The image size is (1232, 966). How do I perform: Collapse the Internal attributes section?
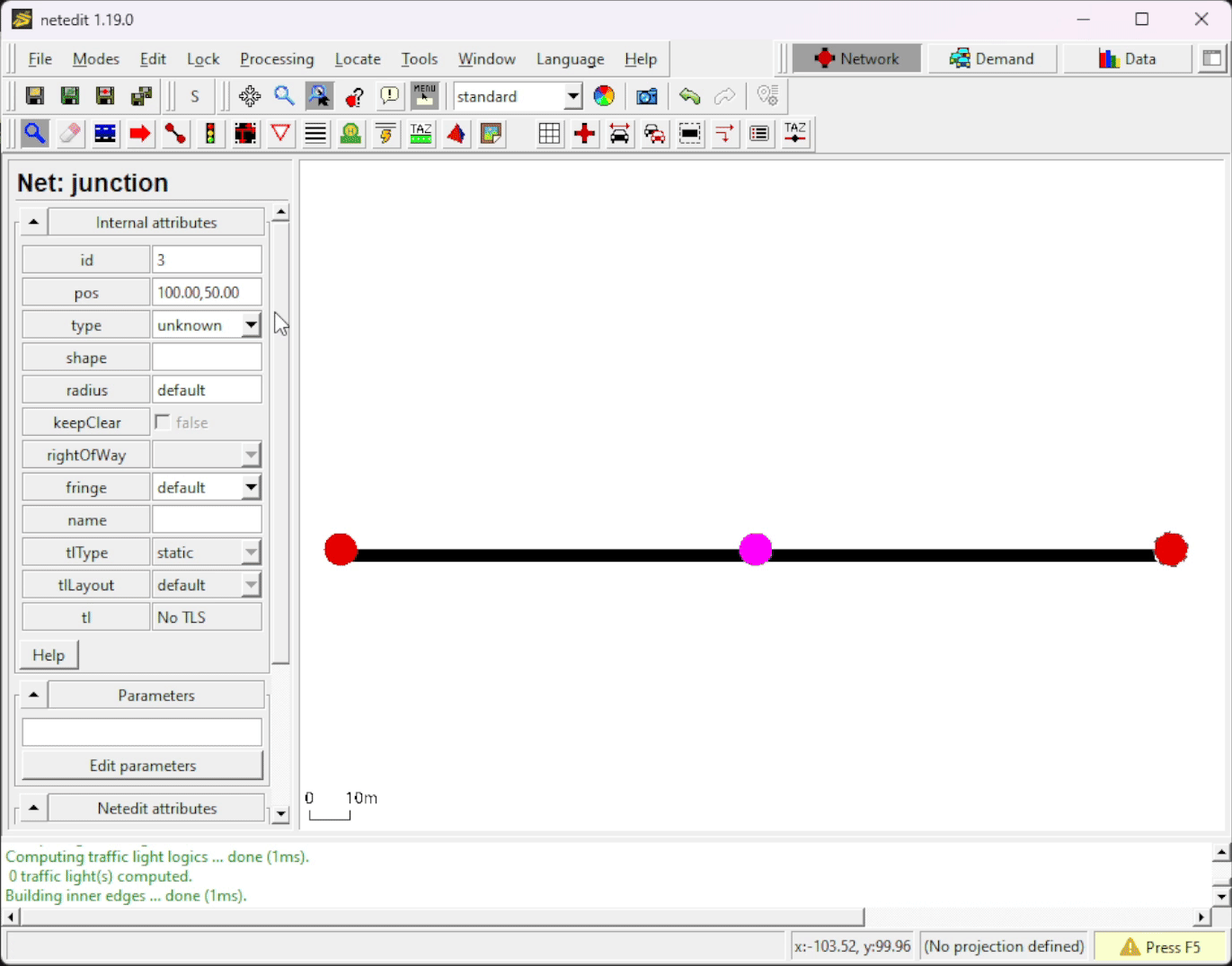pyautogui.click(x=33, y=222)
